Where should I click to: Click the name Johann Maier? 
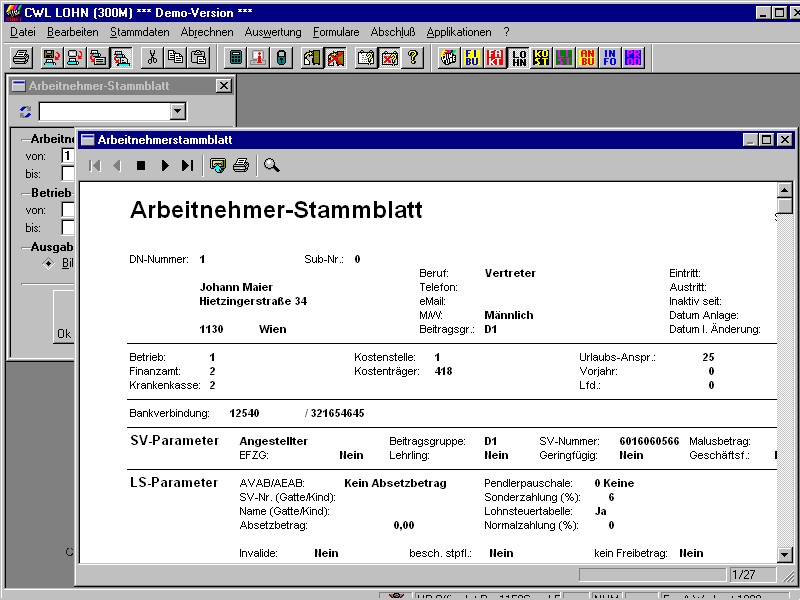pos(236,287)
